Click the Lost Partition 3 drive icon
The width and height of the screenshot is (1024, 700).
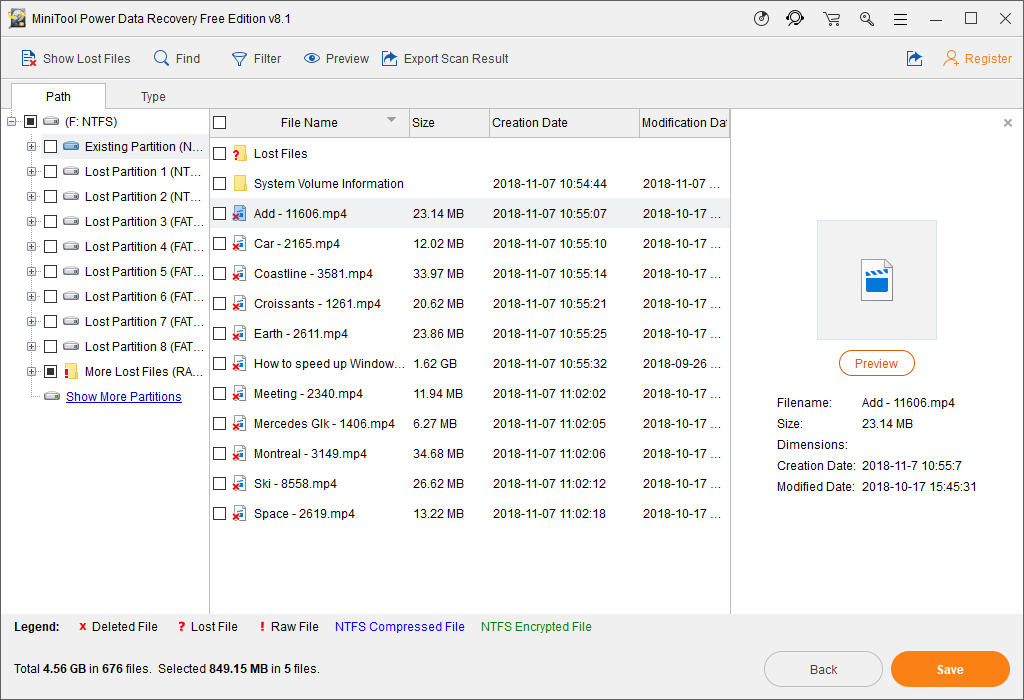(x=71, y=221)
